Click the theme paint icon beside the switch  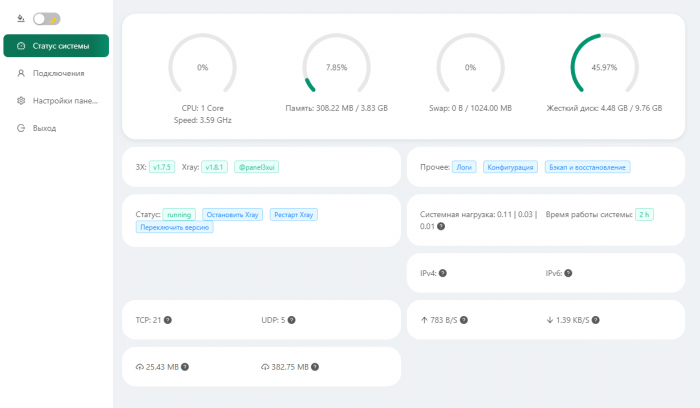(21, 18)
